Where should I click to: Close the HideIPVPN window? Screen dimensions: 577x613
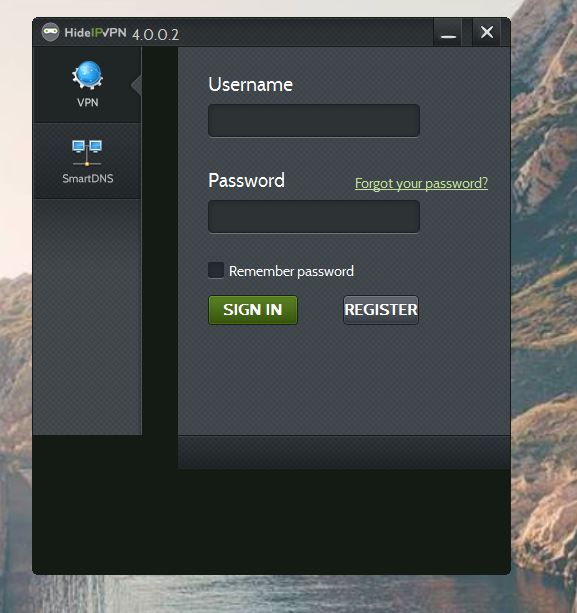click(x=486, y=32)
